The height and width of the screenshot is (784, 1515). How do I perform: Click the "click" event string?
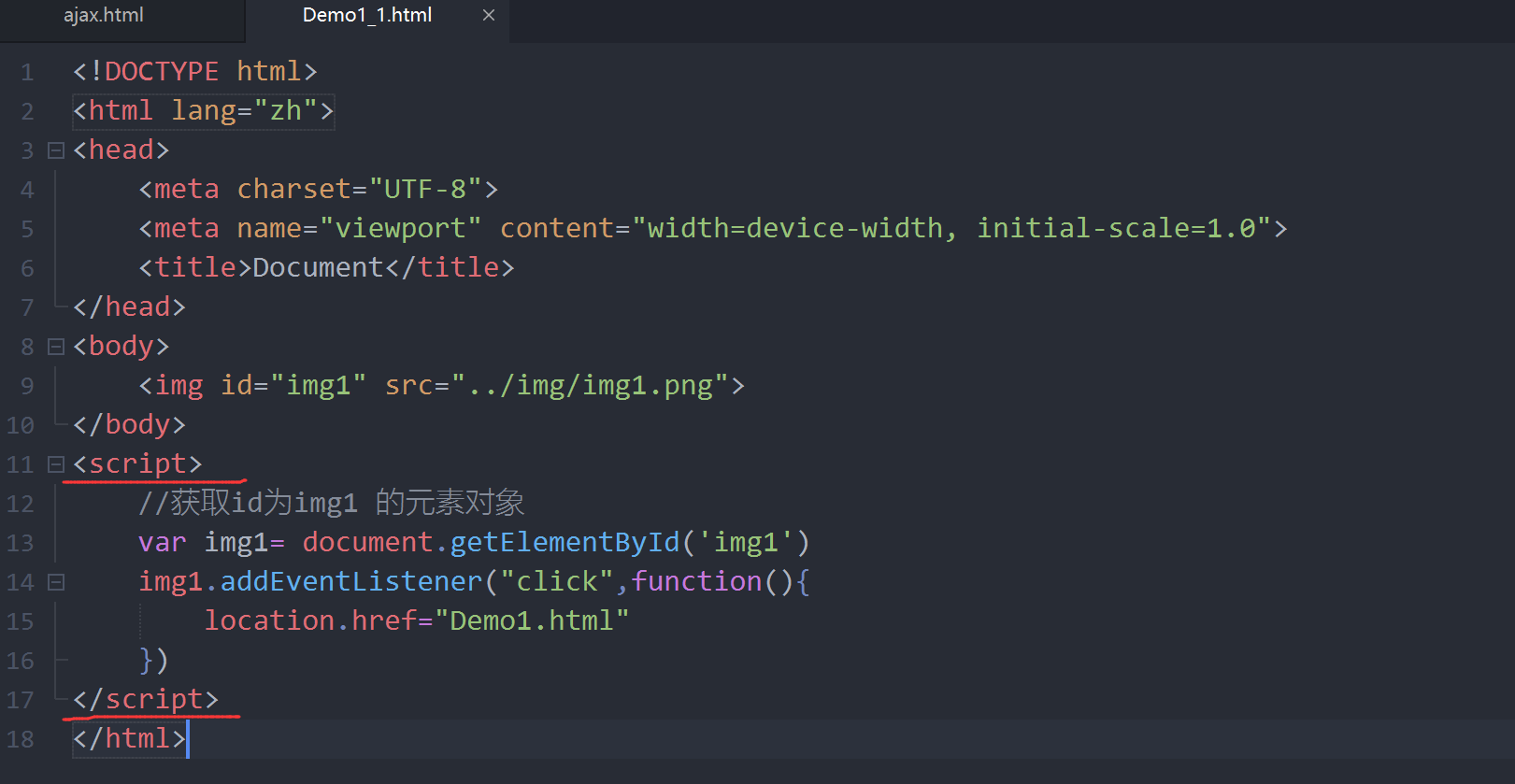pyautogui.click(x=557, y=581)
